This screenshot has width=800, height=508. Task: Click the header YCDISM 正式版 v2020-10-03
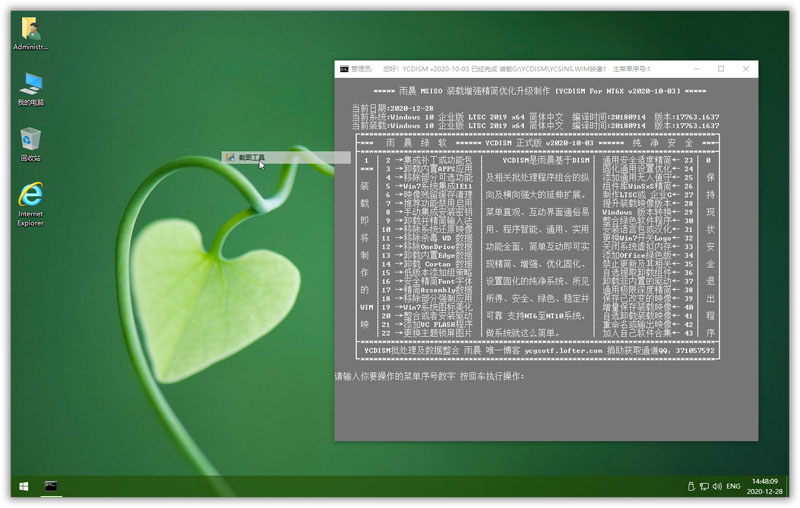point(539,143)
